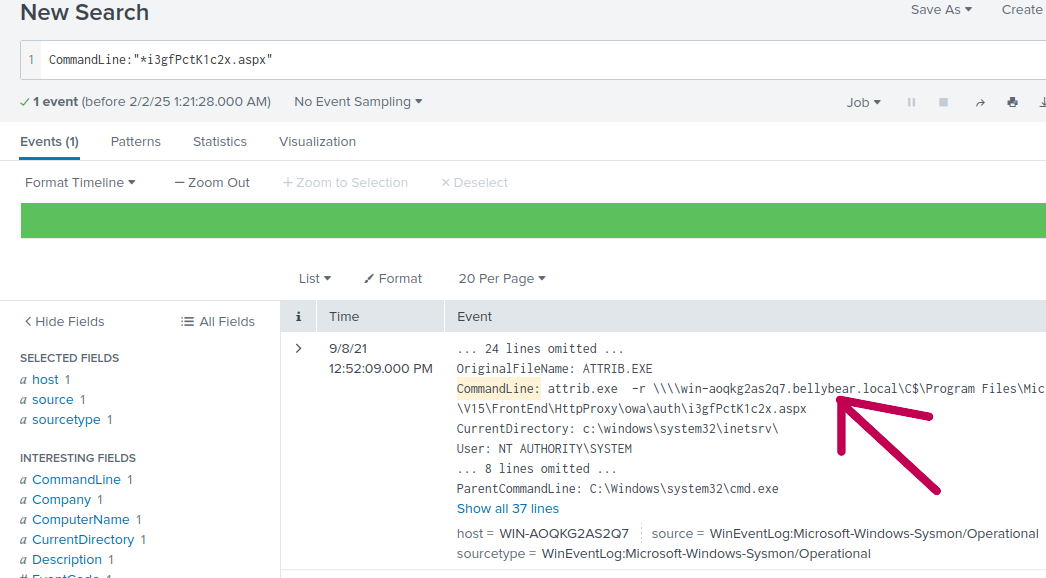This screenshot has width=1046, height=578.
Task: Expand the No Event Sampling dropdown
Action: coord(358,102)
